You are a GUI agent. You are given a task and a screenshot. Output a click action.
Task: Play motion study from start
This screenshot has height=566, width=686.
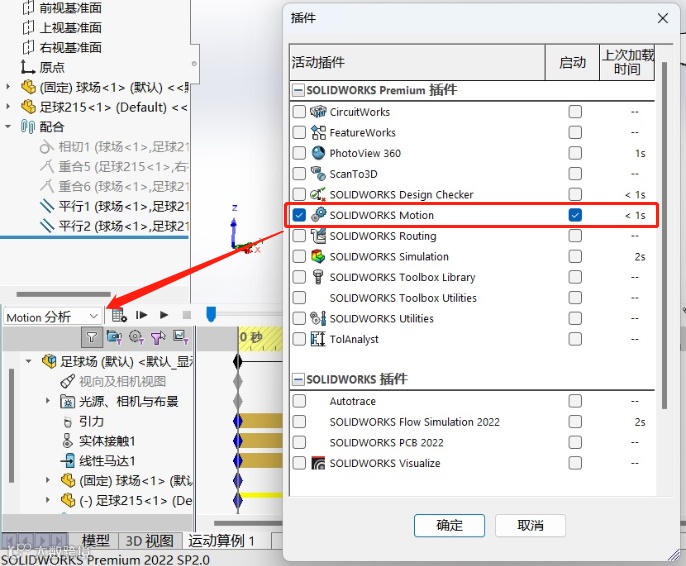point(141,315)
